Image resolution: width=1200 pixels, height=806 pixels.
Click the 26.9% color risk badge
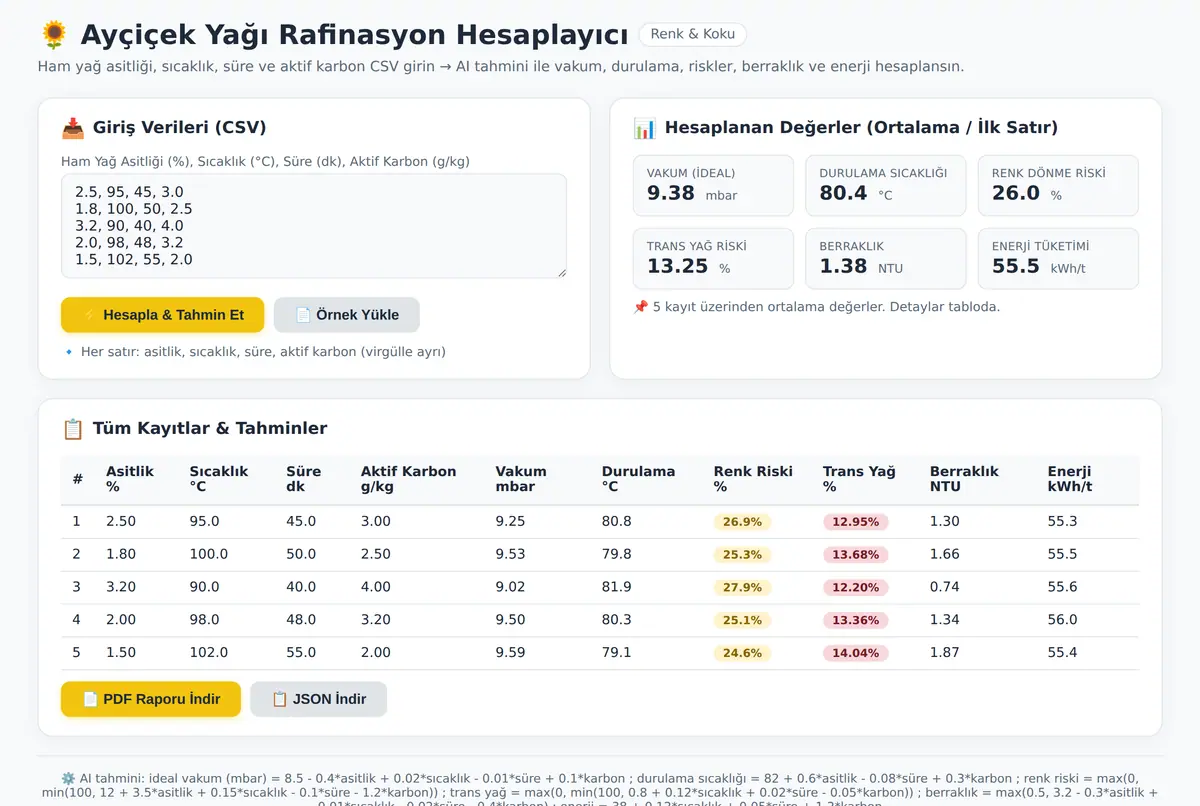click(x=742, y=522)
